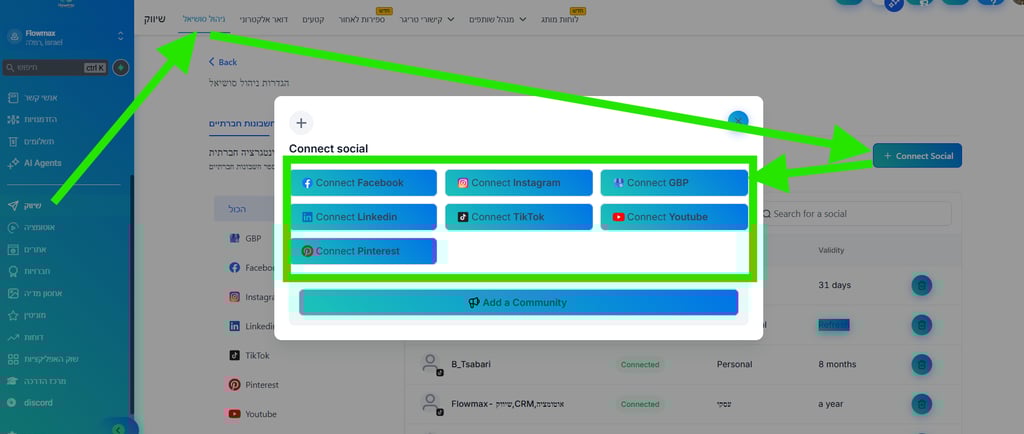
Task: Click the Connect Youtube button
Action: click(674, 217)
